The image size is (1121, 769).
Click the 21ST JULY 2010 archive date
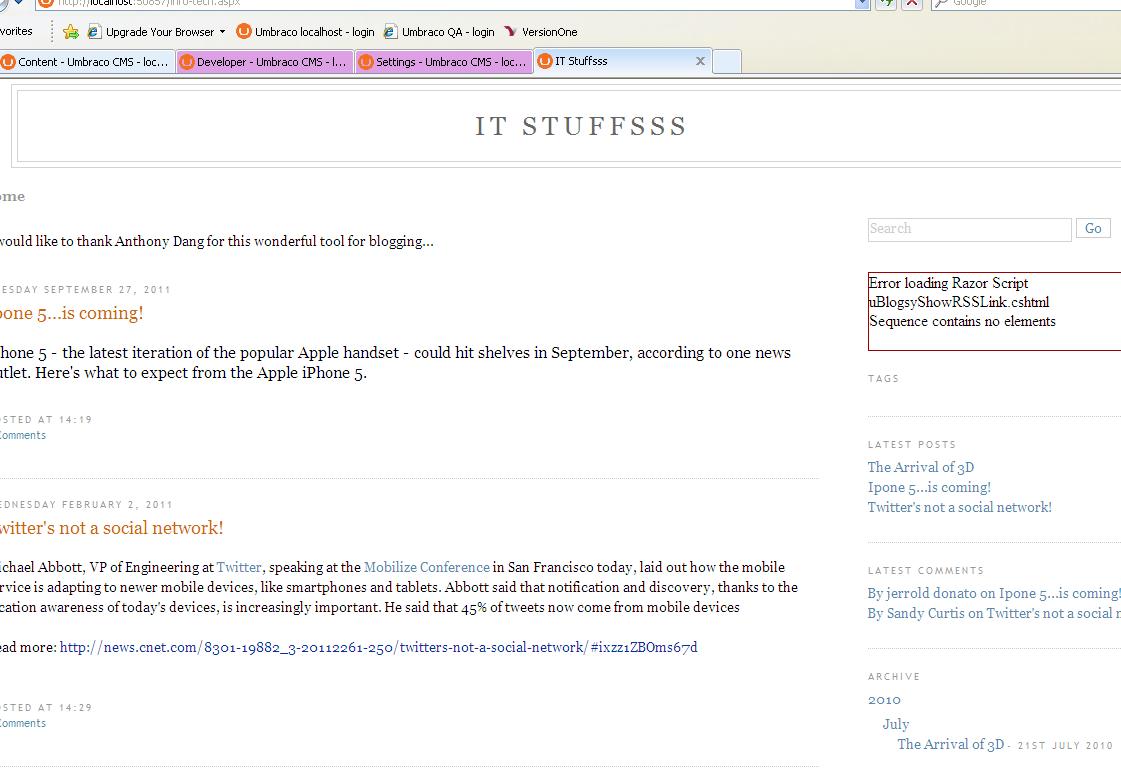point(1065,745)
